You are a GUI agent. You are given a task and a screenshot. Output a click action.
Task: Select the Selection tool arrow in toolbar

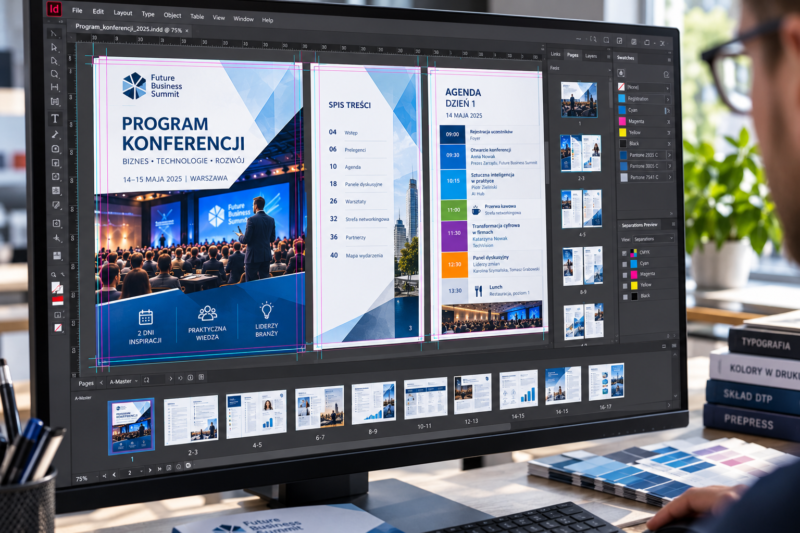click(x=54, y=34)
